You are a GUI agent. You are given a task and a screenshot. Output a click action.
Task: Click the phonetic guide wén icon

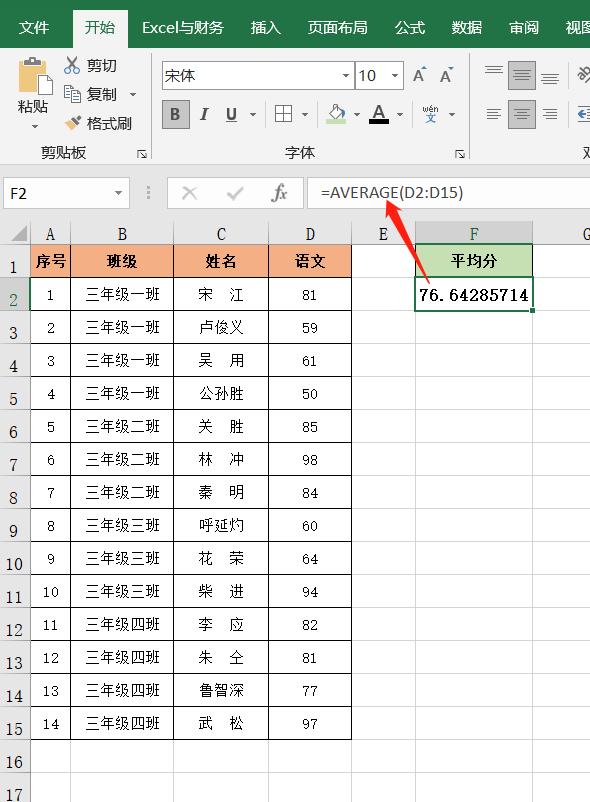pos(430,114)
